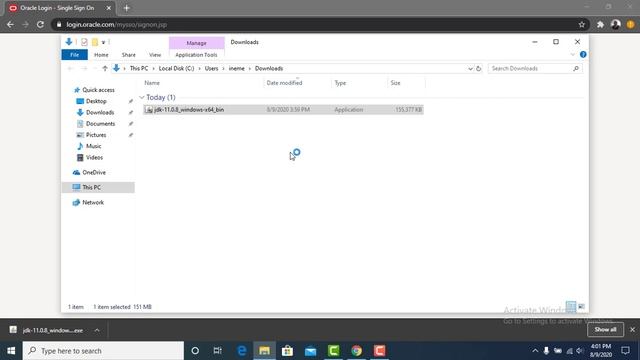Screen dimensions: 640x360
Task: Click 'Users' in the address path
Action: [211, 69]
